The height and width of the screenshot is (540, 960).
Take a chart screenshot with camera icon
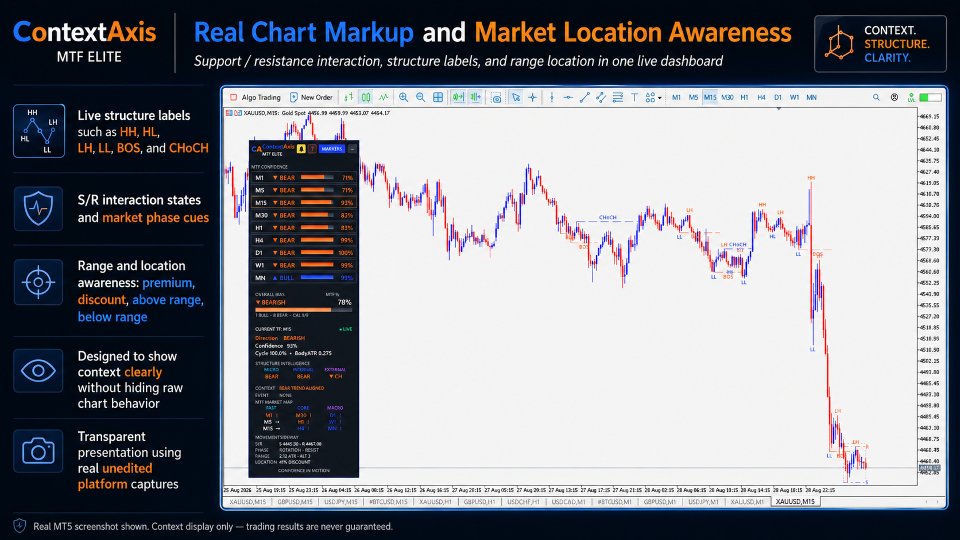pyautogui.click(x=496, y=97)
